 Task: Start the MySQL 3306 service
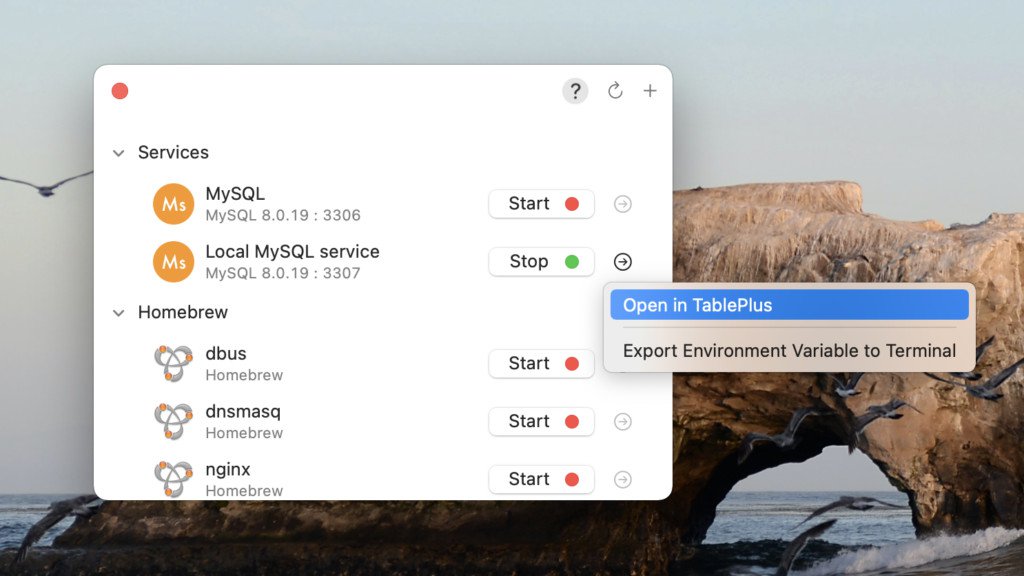541,204
